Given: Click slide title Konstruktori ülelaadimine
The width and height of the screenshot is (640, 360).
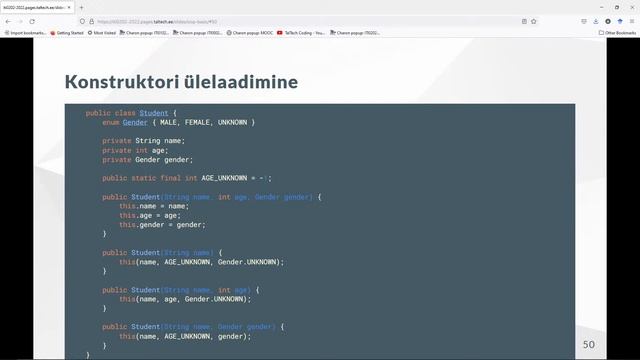Looking at the screenshot, I should click(x=181, y=82).
